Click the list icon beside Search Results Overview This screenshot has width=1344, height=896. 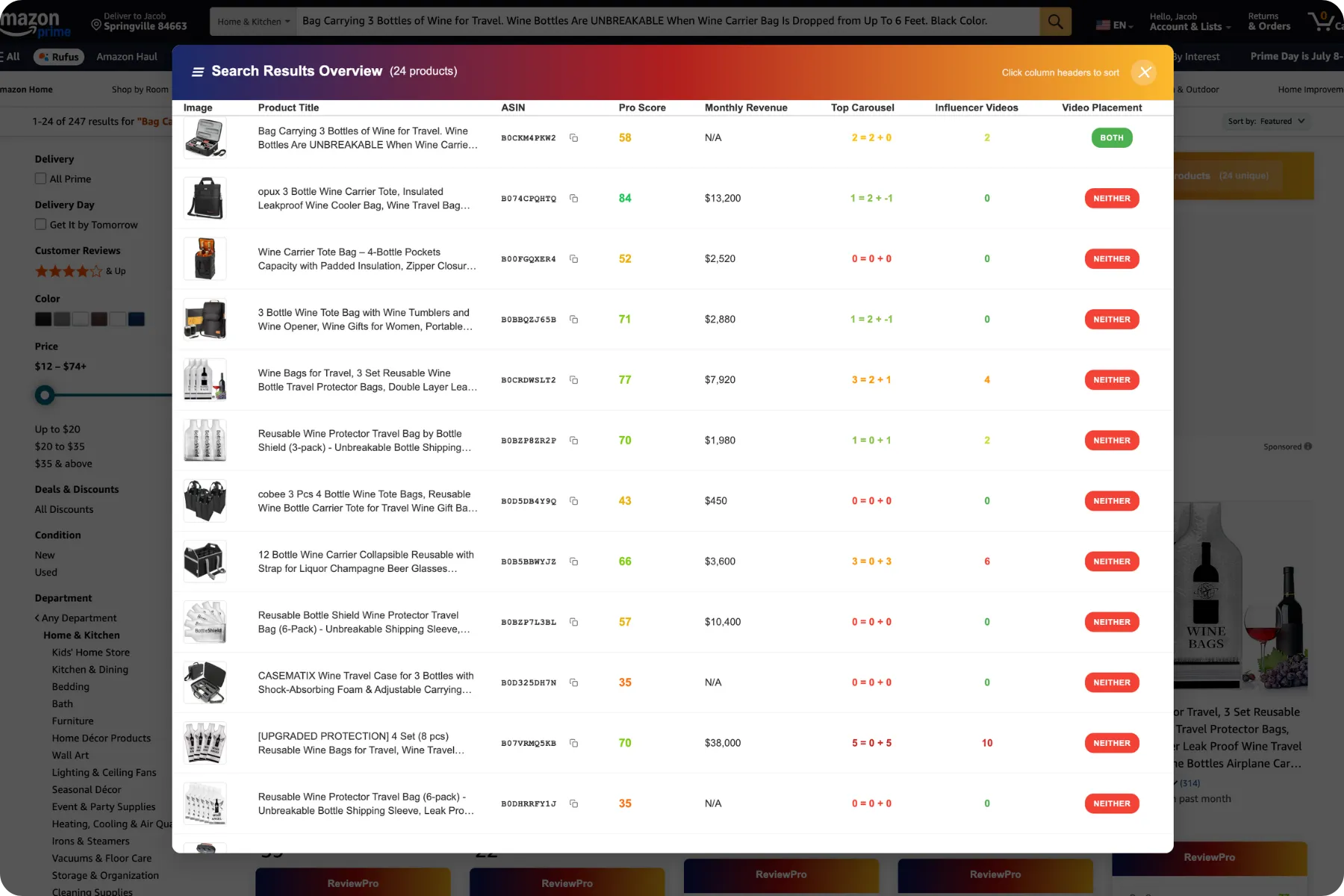click(198, 72)
